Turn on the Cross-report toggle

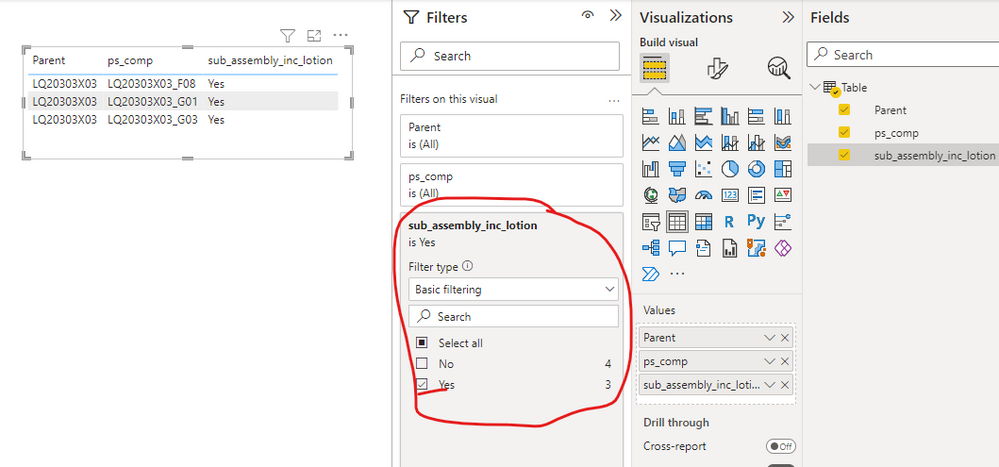click(780, 447)
